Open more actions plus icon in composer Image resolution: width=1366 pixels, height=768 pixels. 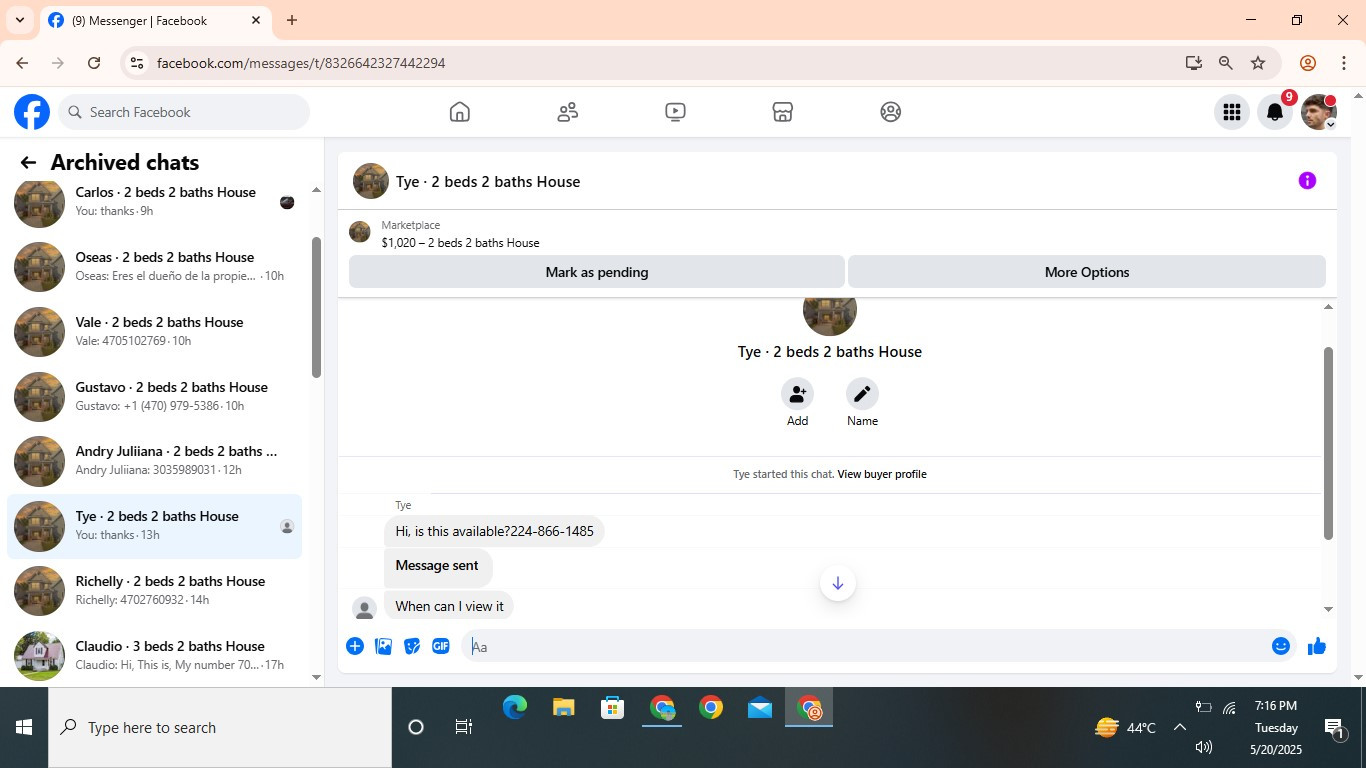point(355,646)
